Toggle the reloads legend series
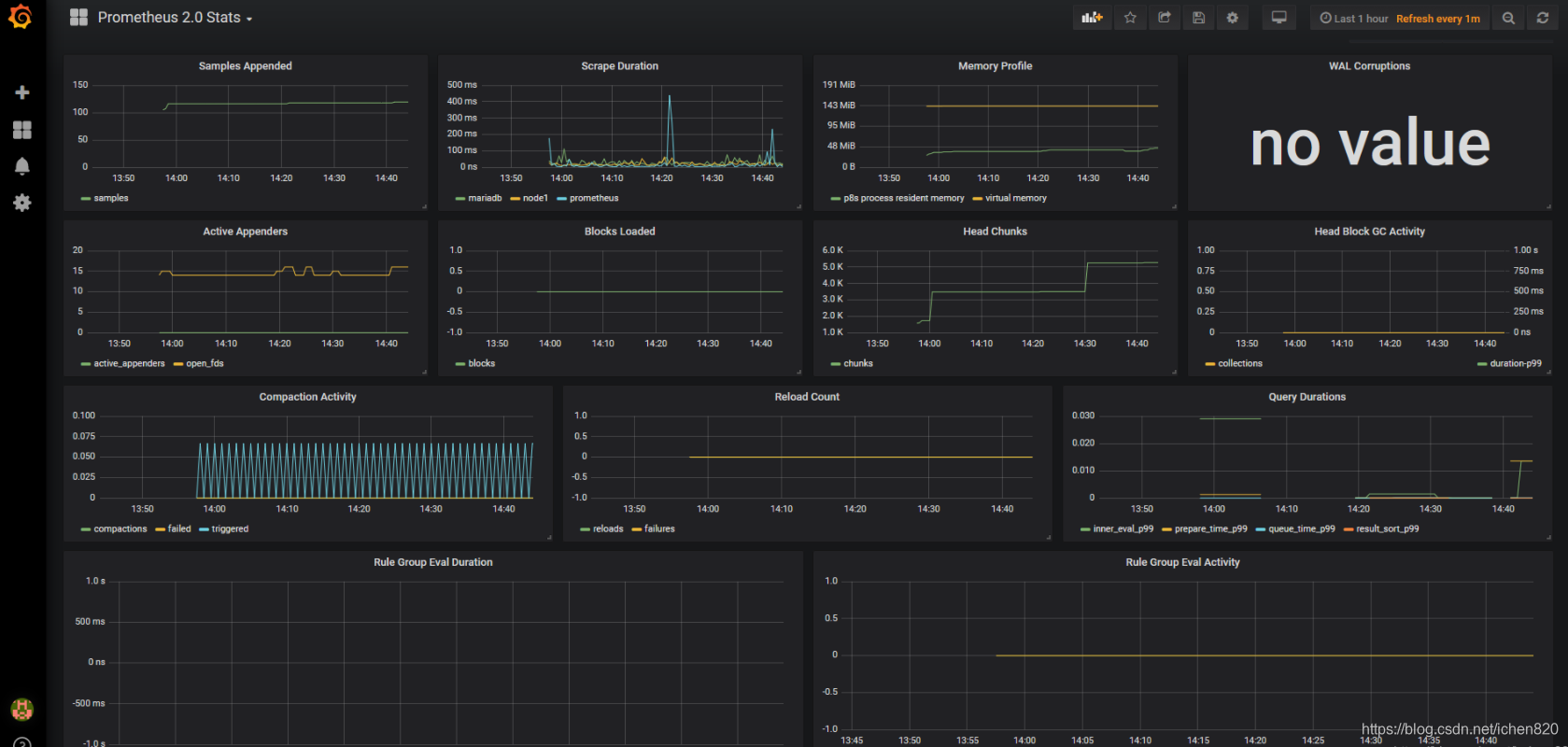Viewport: 1568px width, 747px height. tap(608, 529)
